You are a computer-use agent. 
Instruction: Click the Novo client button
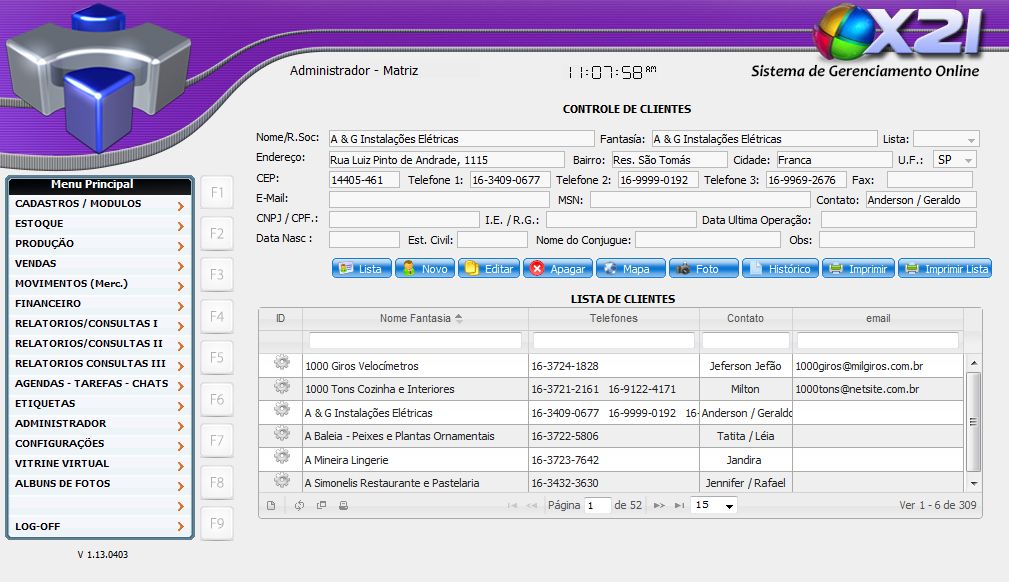pos(425,269)
